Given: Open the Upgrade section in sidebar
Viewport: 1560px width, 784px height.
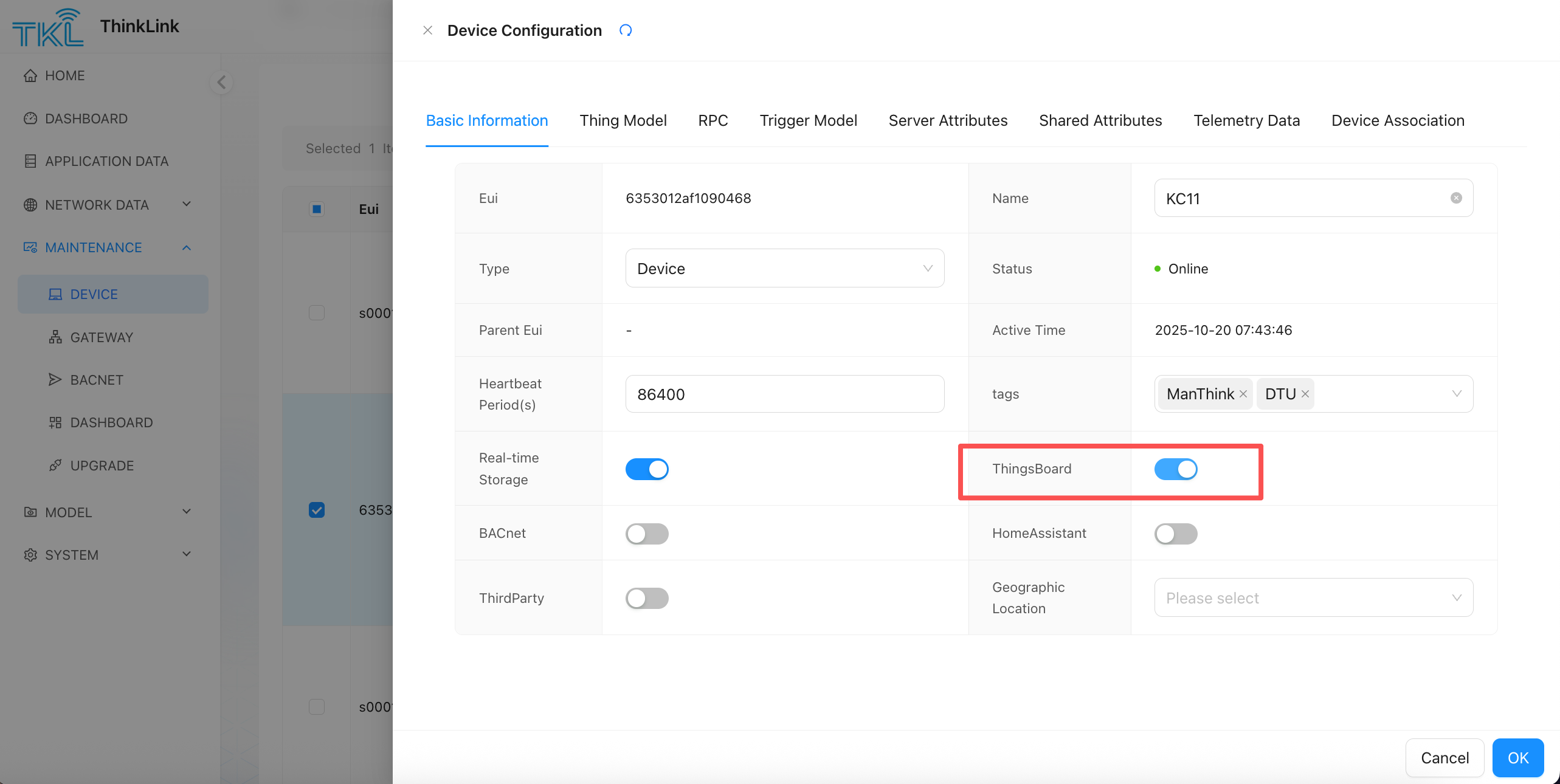Looking at the screenshot, I should [x=102, y=466].
